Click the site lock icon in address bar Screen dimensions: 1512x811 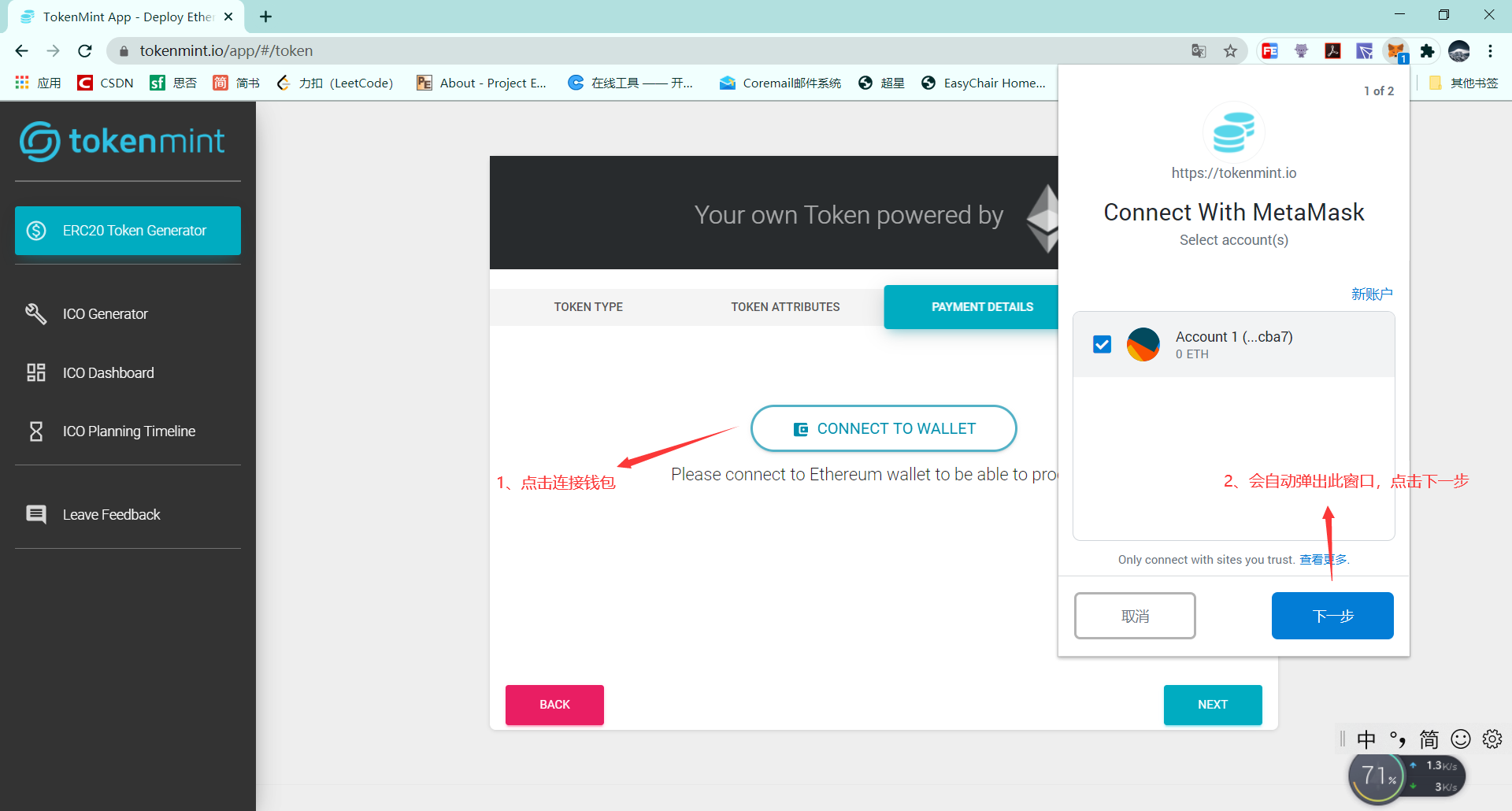tap(124, 51)
